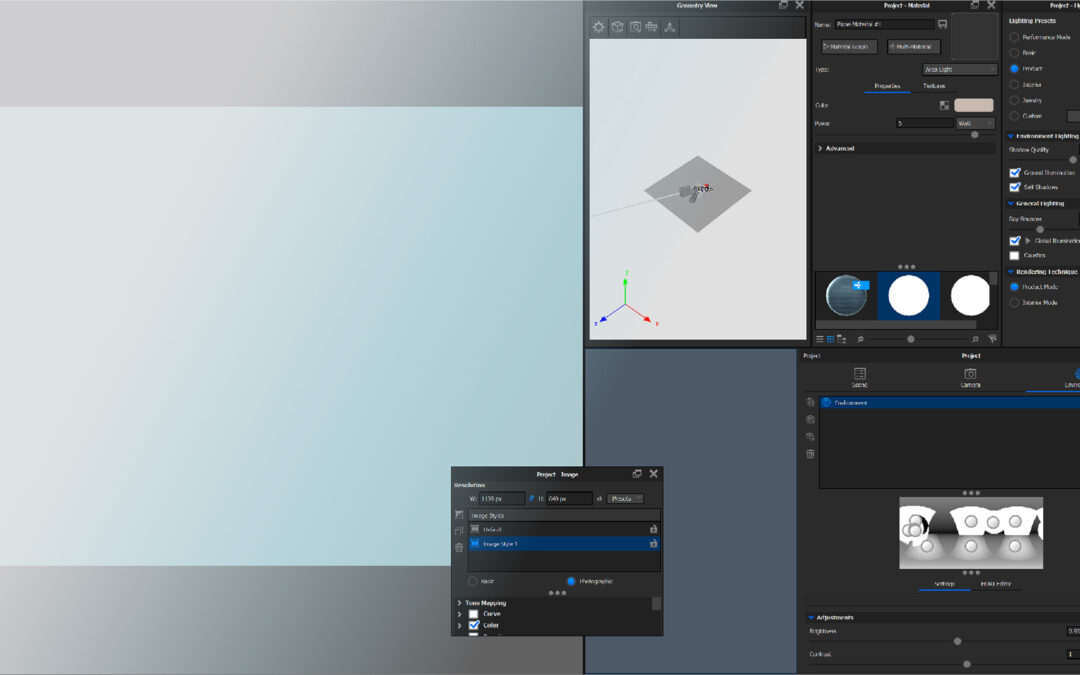The height and width of the screenshot is (675, 1080).
Task: Open Geometry View settings gear
Action: coord(599,27)
